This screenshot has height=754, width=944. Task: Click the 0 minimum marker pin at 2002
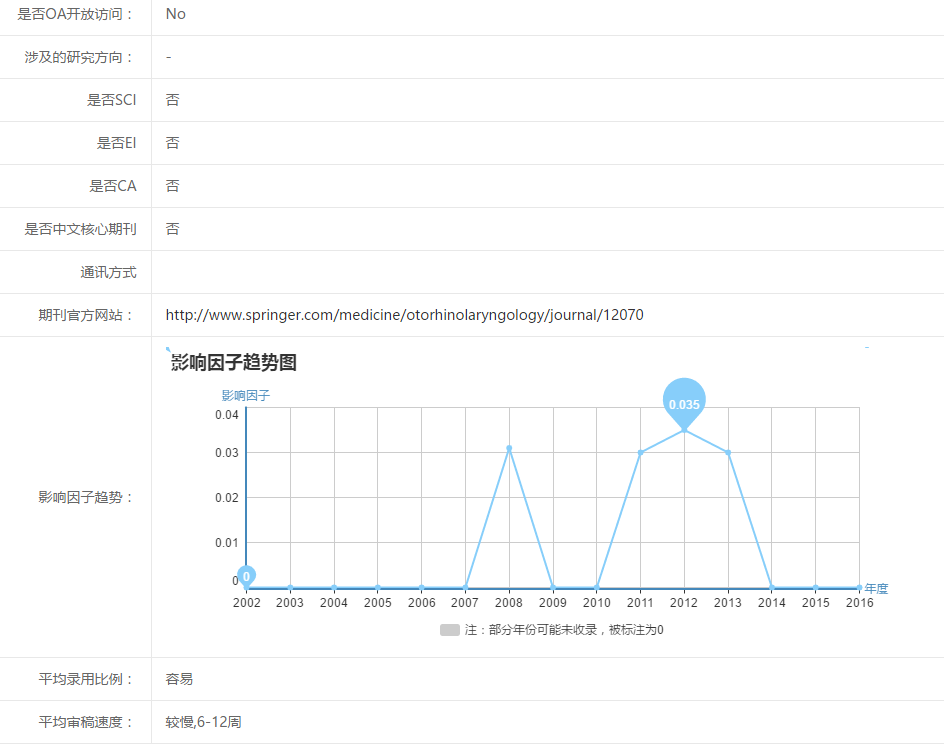pos(246,576)
